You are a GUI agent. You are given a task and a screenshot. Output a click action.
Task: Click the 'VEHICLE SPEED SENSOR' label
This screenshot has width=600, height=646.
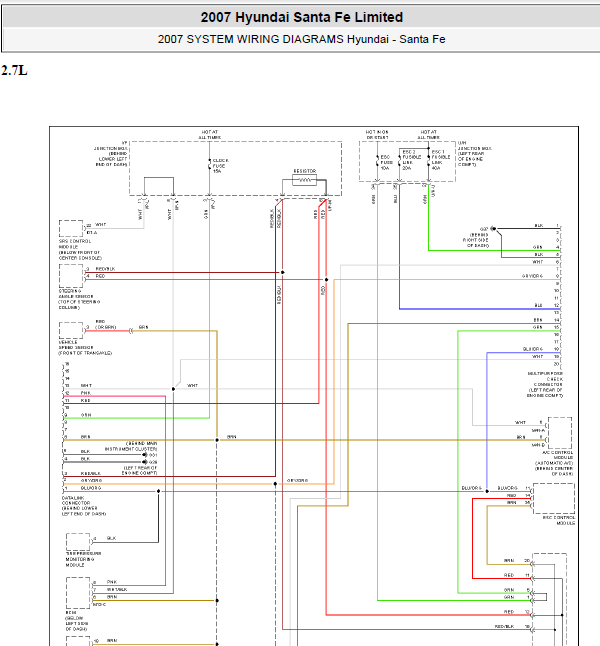[85, 347]
